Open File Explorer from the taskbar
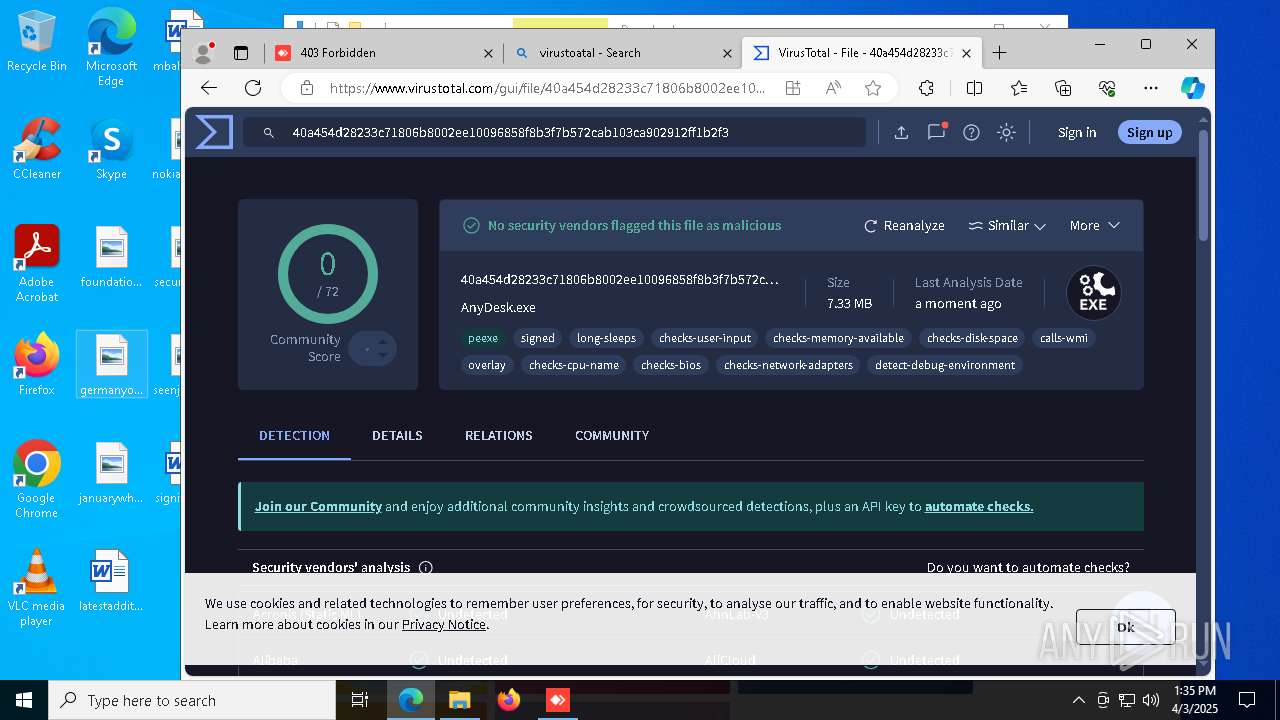 point(459,700)
